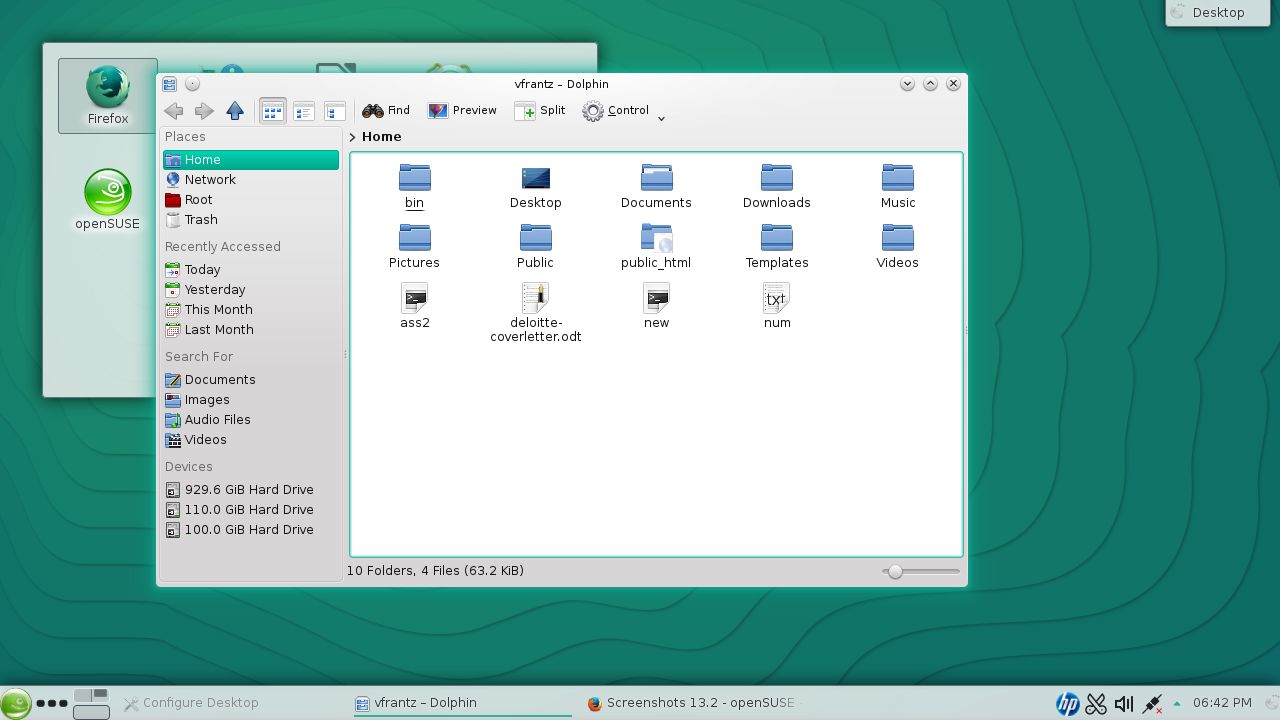The image size is (1280, 720).
Task: Open the num text file
Action: pos(777,305)
